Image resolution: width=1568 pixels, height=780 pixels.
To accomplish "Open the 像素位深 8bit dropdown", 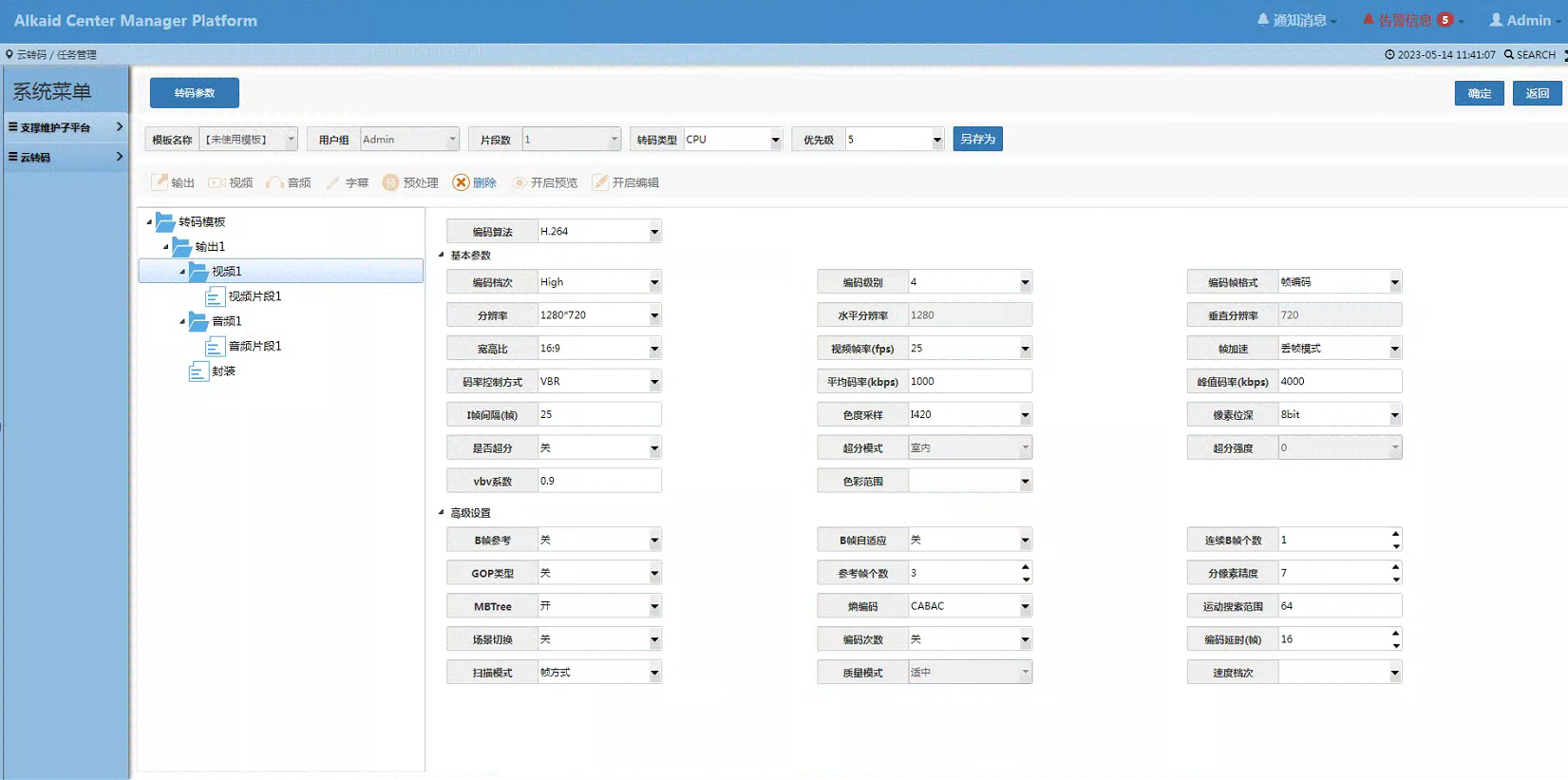I will click(x=1394, y=415).
